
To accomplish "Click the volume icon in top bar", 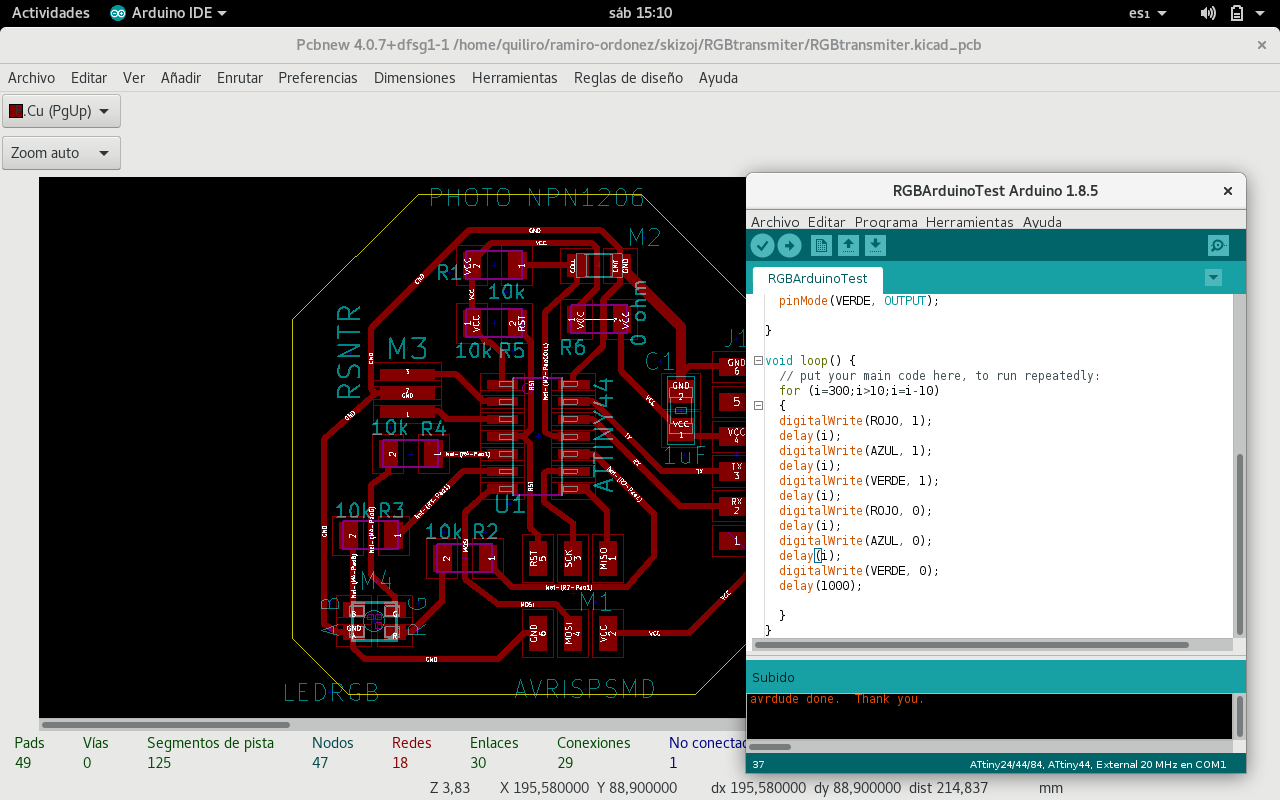I will pos(1208,13).
